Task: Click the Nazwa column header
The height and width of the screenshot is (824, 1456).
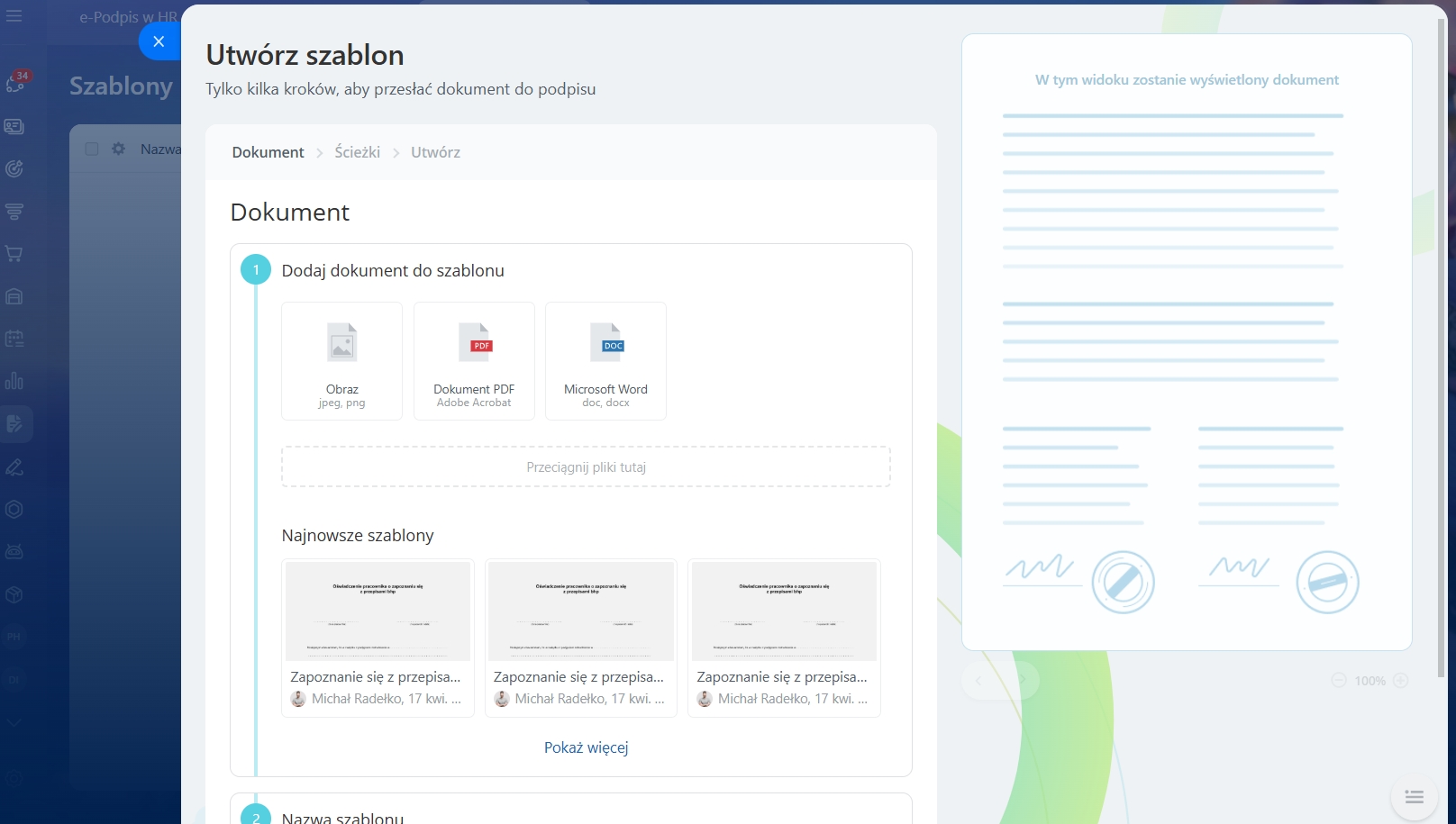Action: (160, 149)
